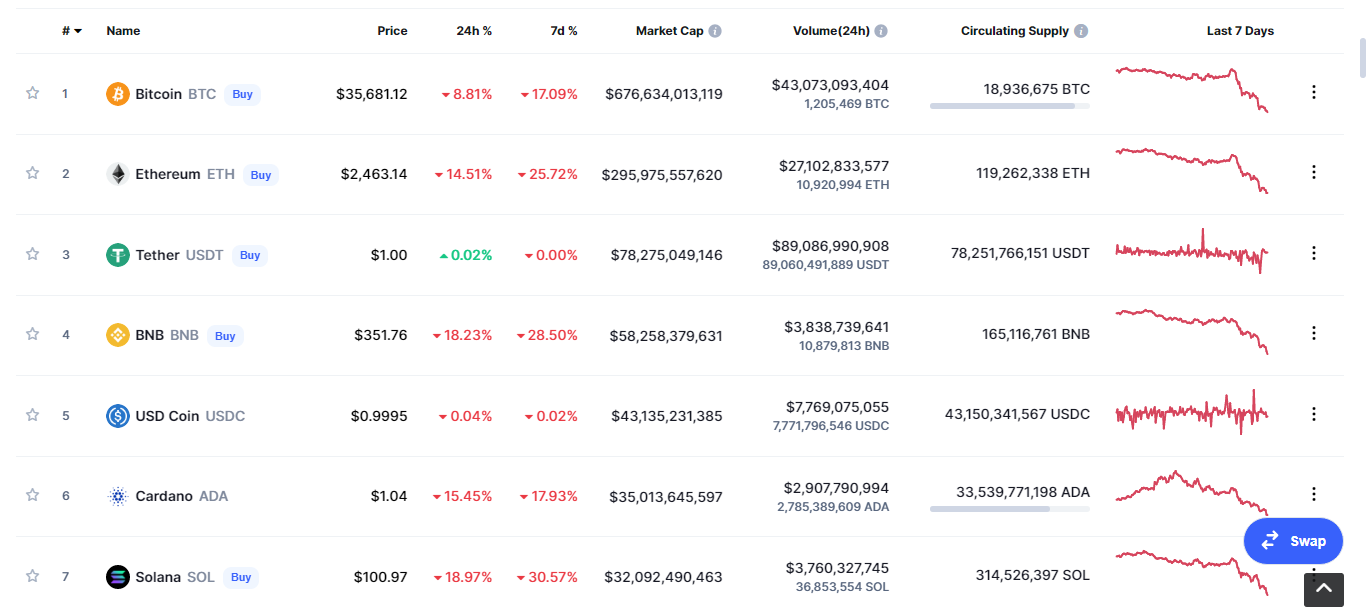Sort table by the Price column header
1366x609 pixels.
[x=392, y=31]
